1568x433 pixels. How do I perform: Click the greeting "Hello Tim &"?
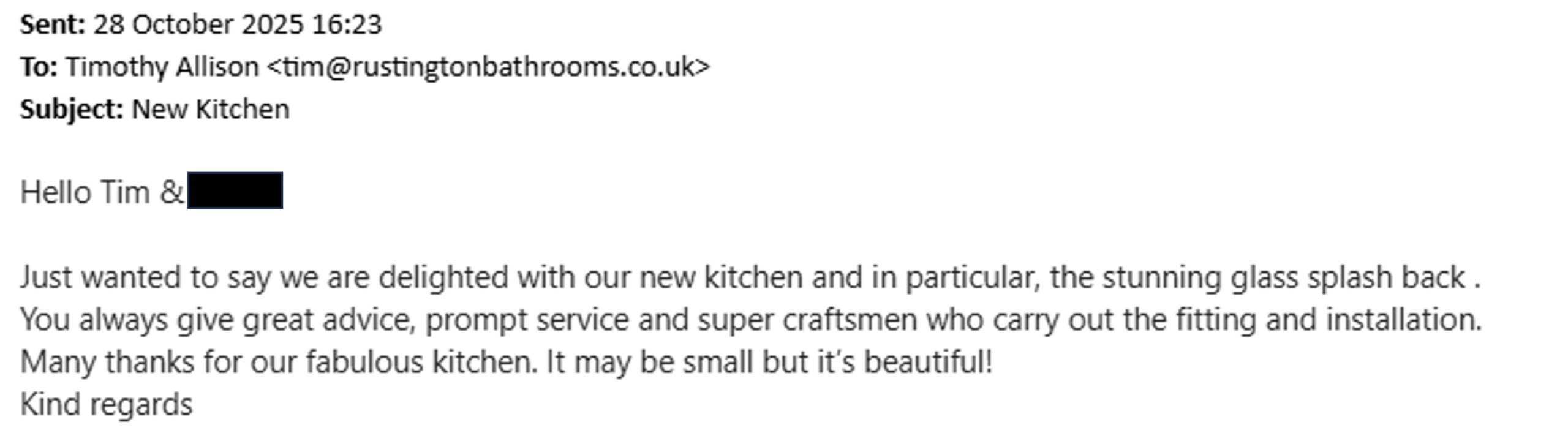click(x=102, y=193)
